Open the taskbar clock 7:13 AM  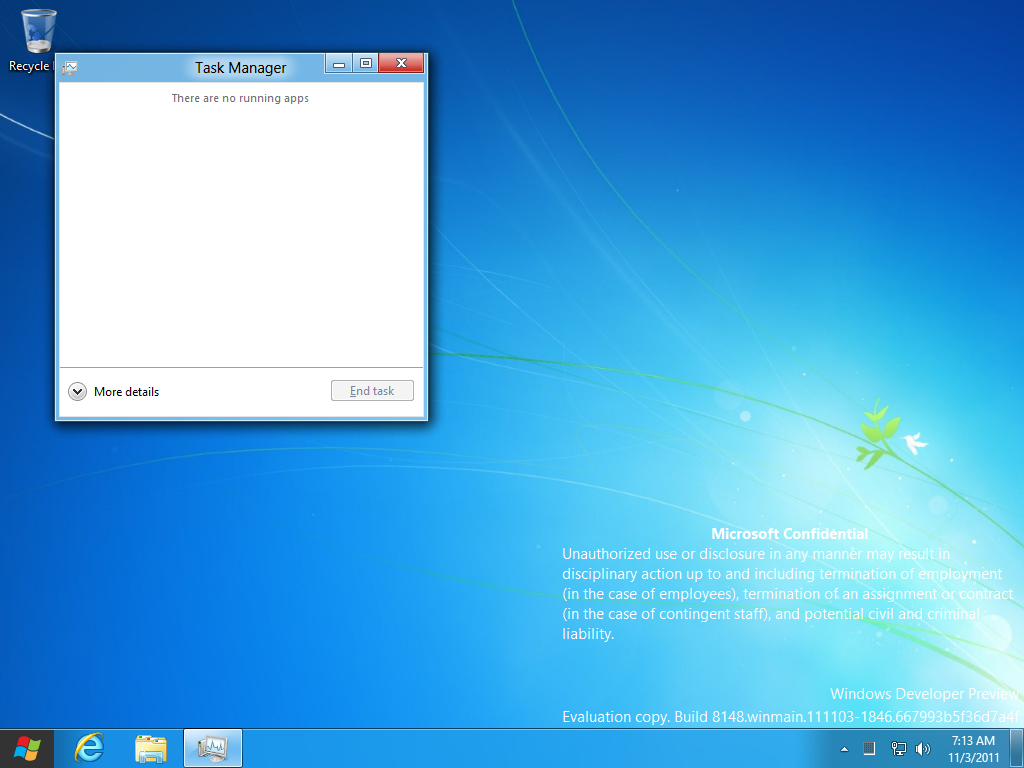point(973,749)
